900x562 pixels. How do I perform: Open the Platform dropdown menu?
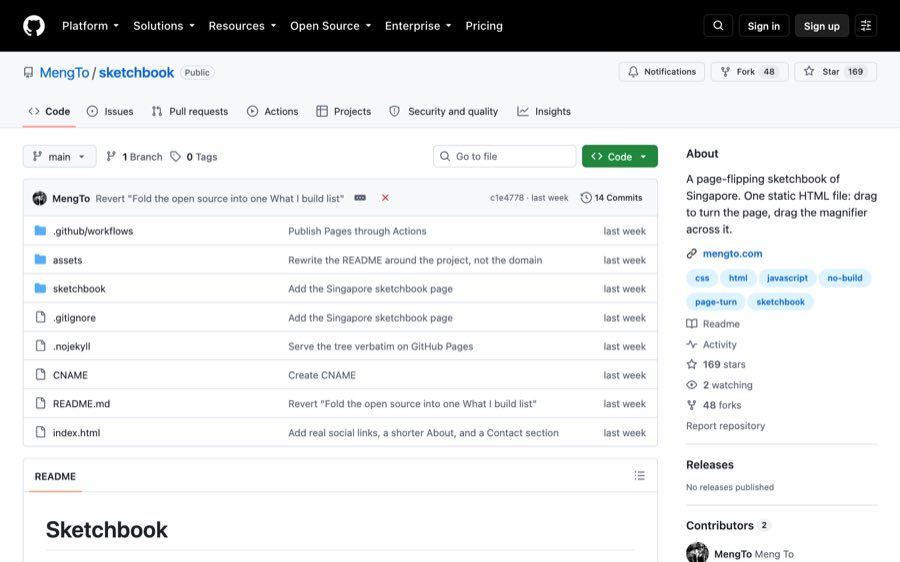90,26
